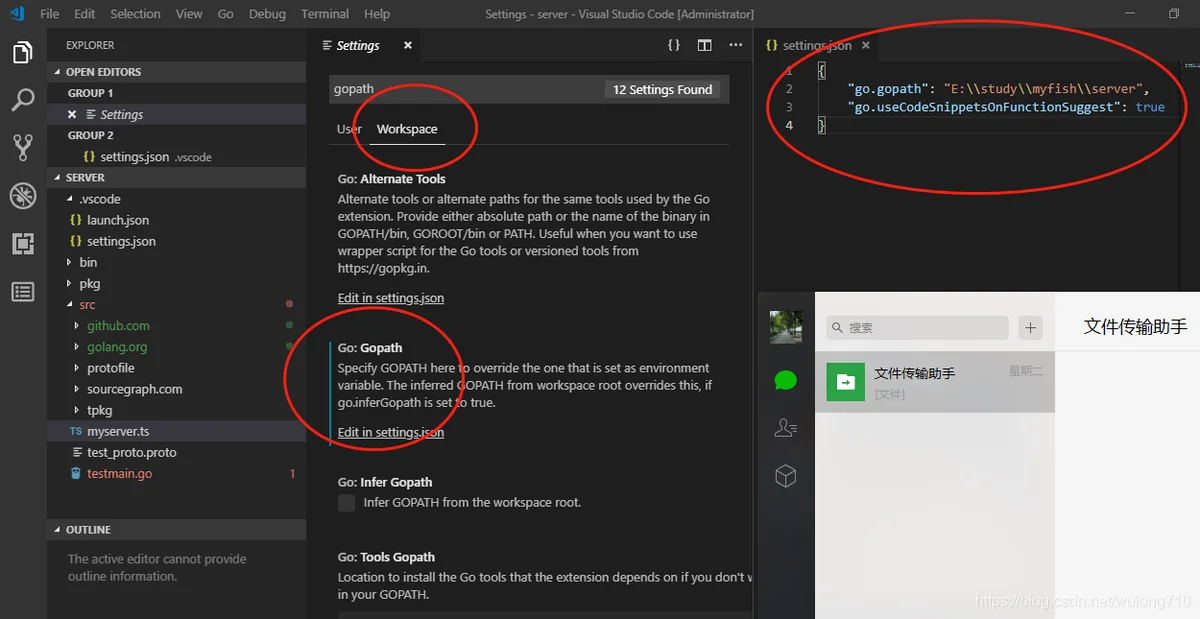Click the TS icon beside myserver.ts

tap(76, 431)
